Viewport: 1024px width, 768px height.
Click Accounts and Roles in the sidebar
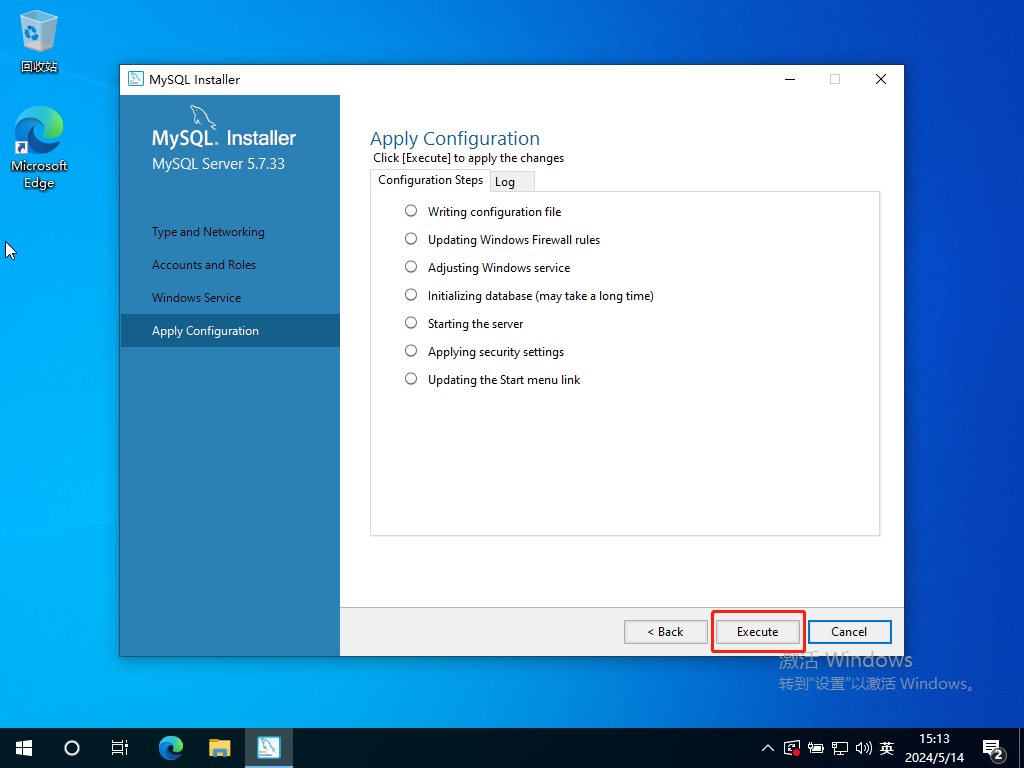[204, 265]
